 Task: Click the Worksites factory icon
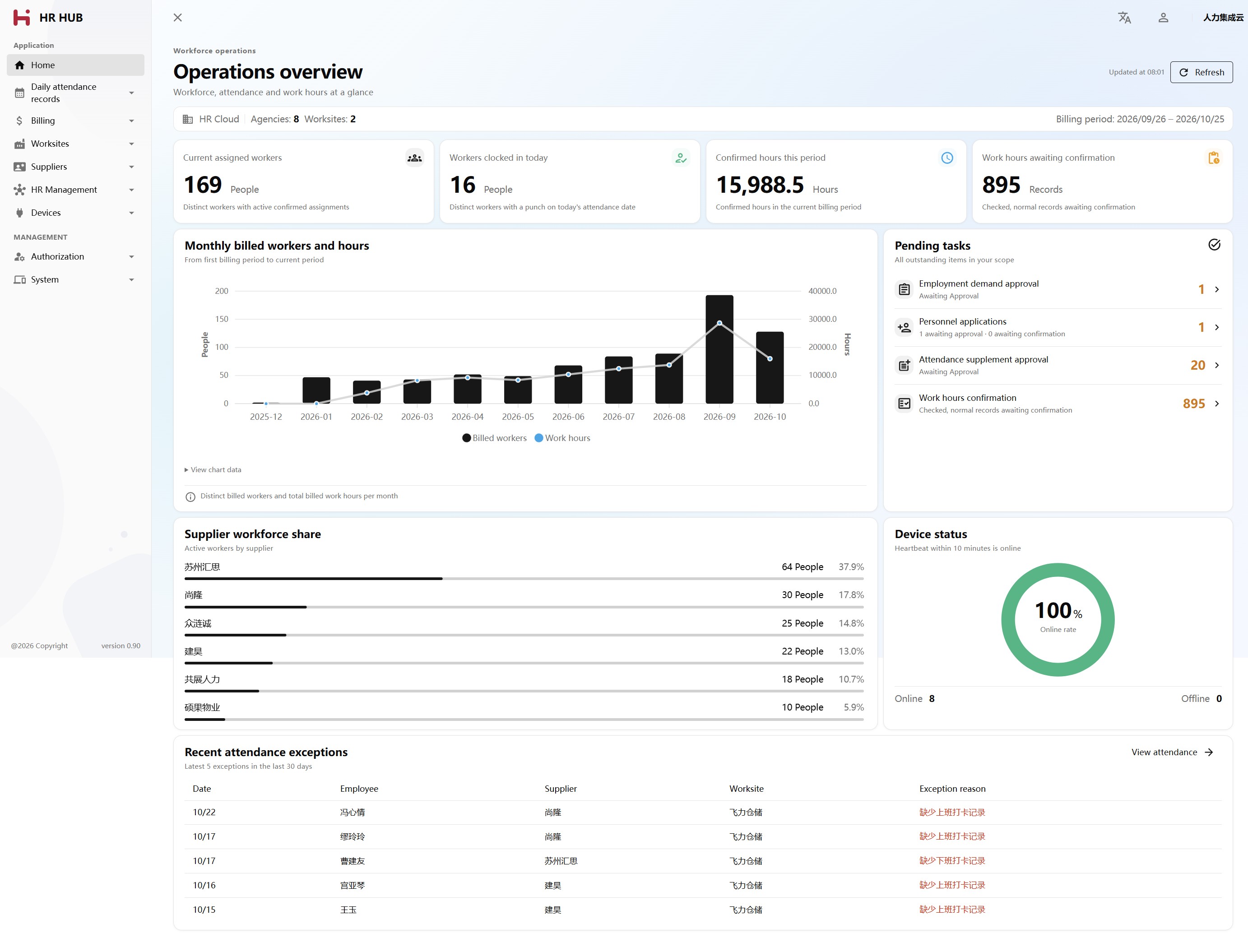point(20,144)
